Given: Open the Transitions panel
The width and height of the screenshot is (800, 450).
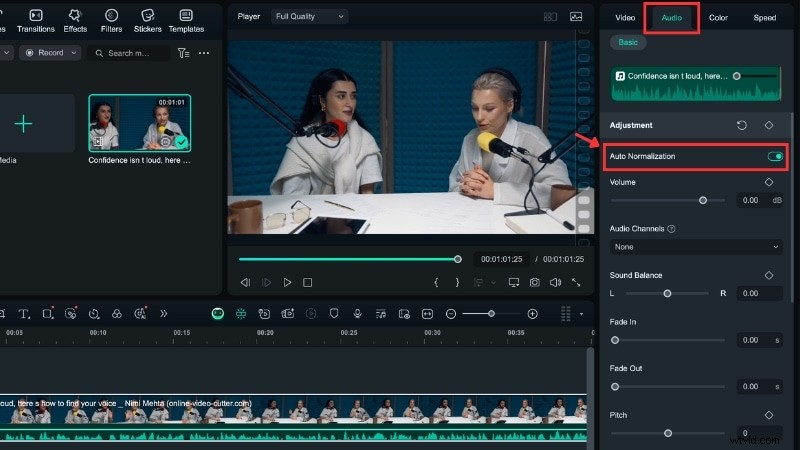Looking at the screenshot, I should (36, 21).
